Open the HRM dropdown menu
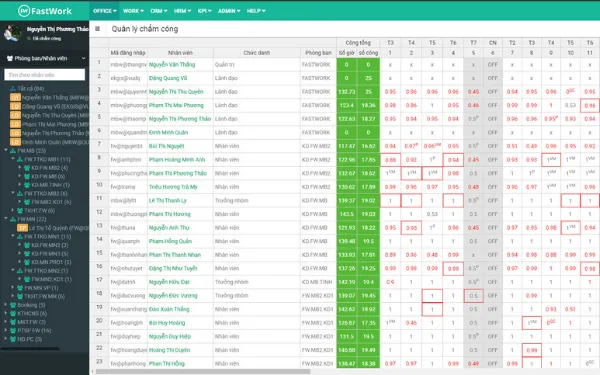Viewport: 600px width, 375px height. point(182,11)
